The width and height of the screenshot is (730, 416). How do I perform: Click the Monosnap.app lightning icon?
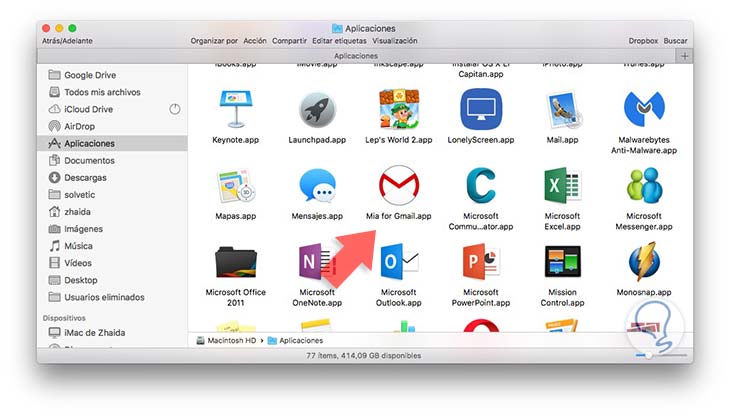click(644, 262)
